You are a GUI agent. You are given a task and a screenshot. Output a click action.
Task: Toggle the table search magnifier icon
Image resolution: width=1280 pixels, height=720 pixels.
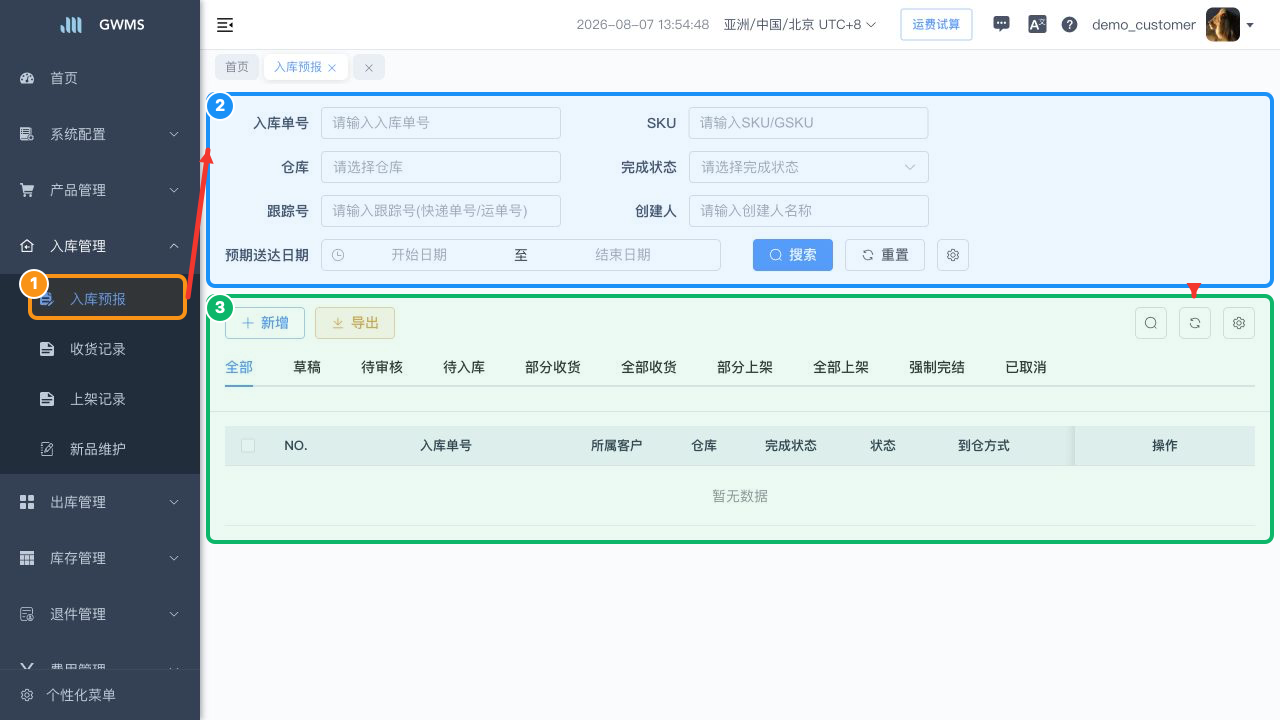[1151, 323]
